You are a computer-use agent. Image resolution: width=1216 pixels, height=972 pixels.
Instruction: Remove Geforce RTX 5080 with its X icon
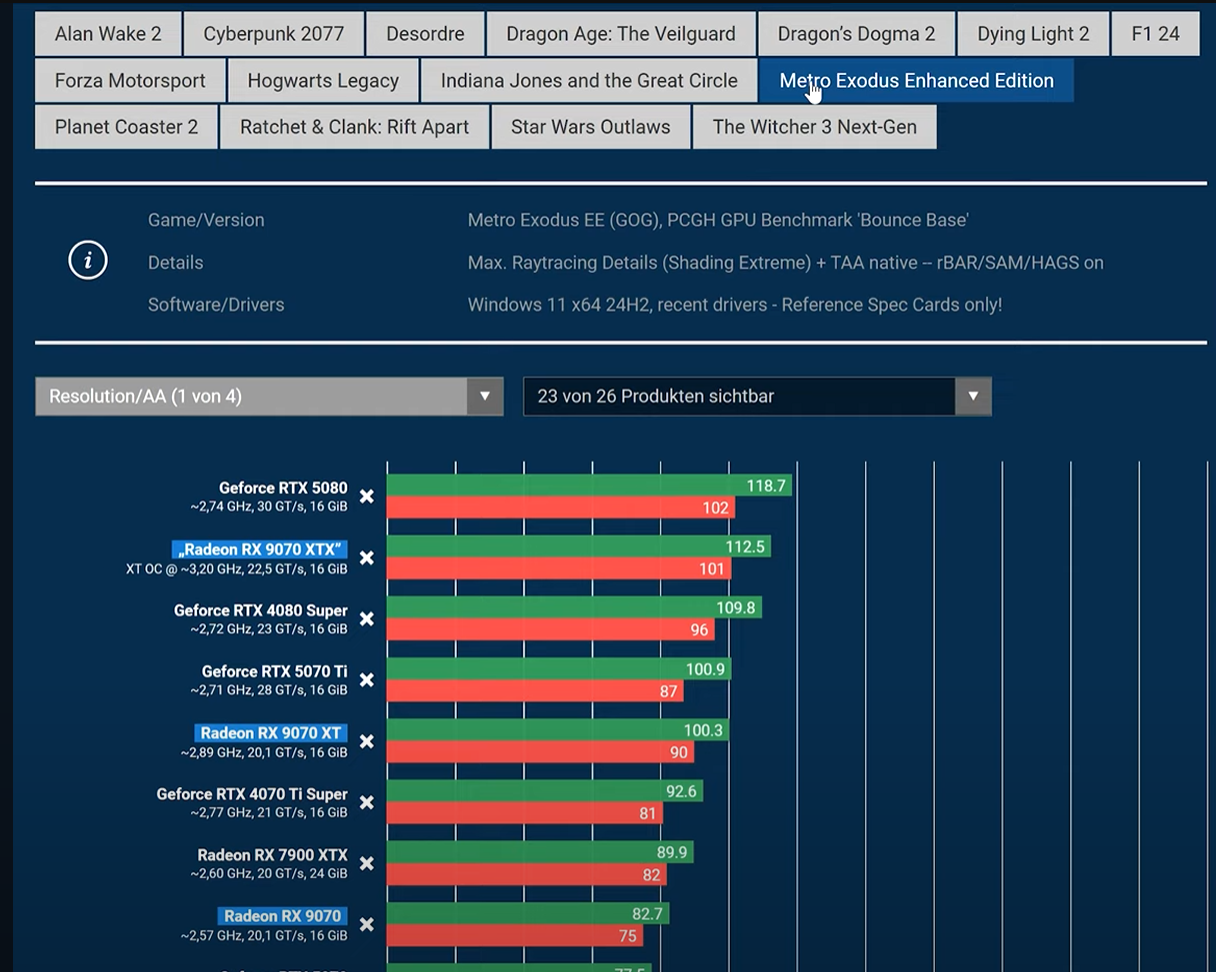pyautogui.click(x=367, y=497)
